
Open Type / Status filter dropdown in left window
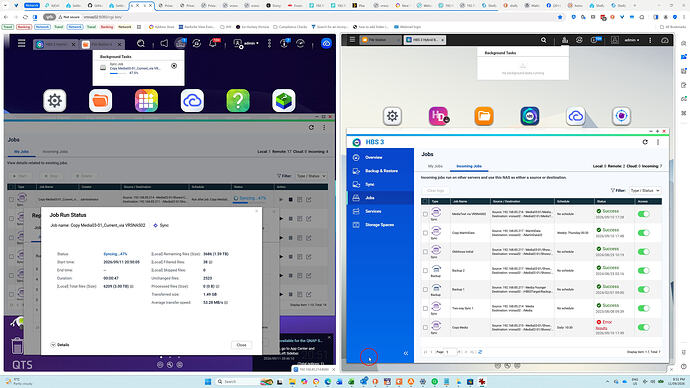click(x=311, y=176)
